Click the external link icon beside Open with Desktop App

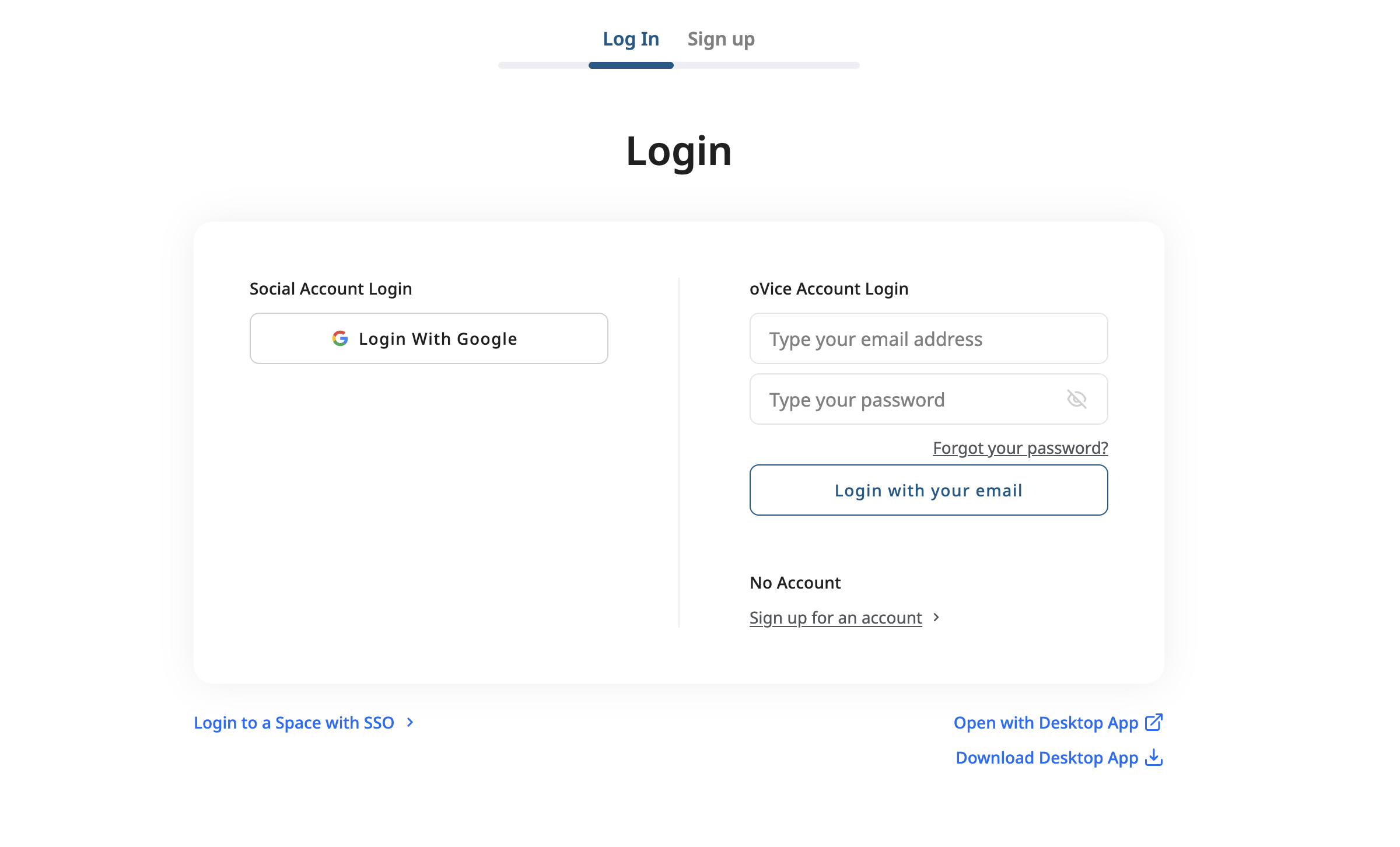tap(1153, 722)
